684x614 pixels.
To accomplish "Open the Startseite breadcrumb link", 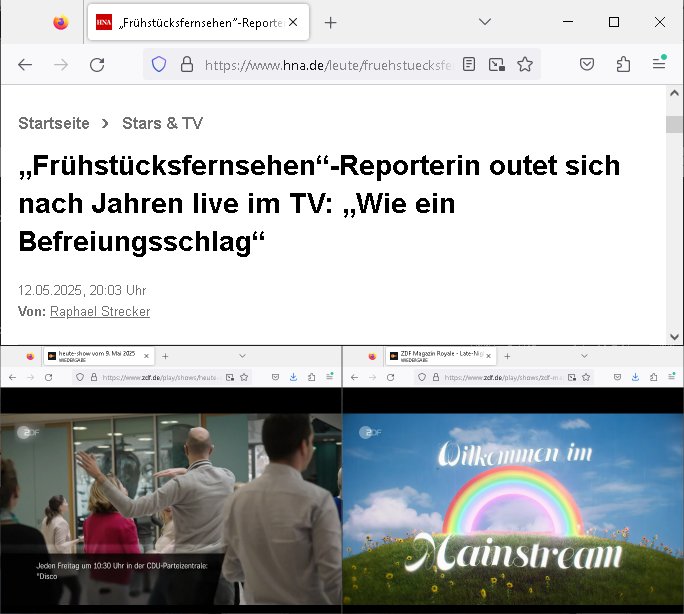I will tap(53, 123).
